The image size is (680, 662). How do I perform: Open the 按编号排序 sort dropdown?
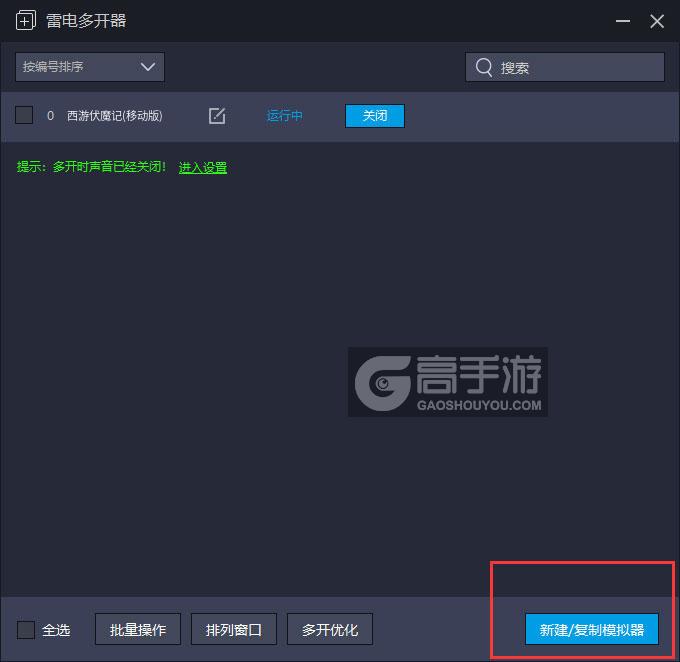(90, 67)
